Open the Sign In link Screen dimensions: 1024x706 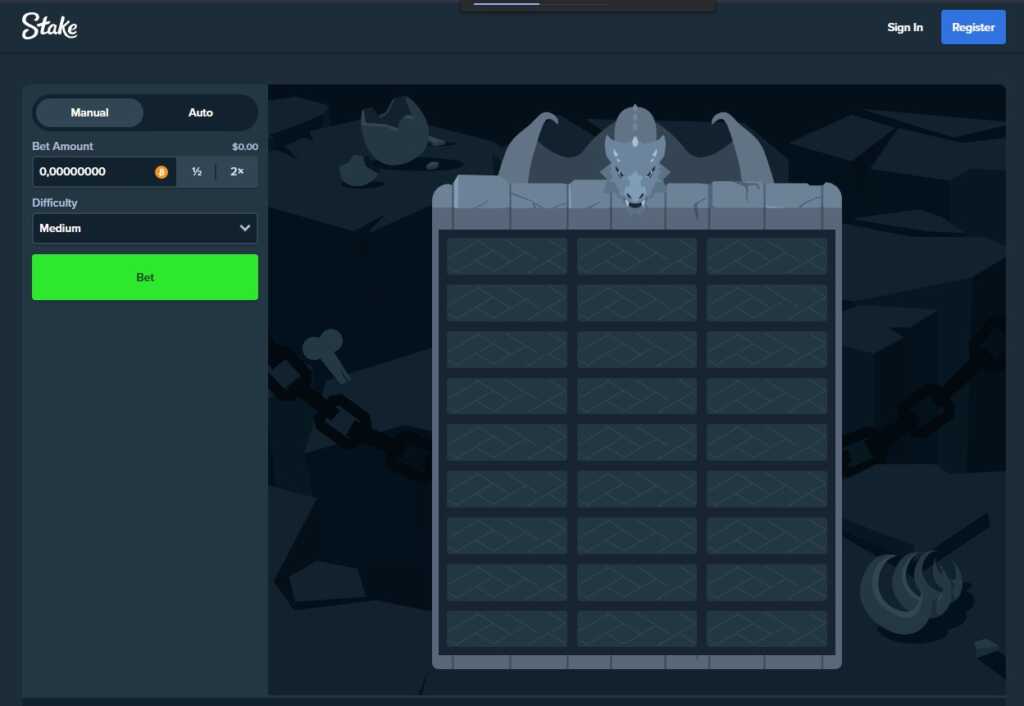[x=904, y=27]
